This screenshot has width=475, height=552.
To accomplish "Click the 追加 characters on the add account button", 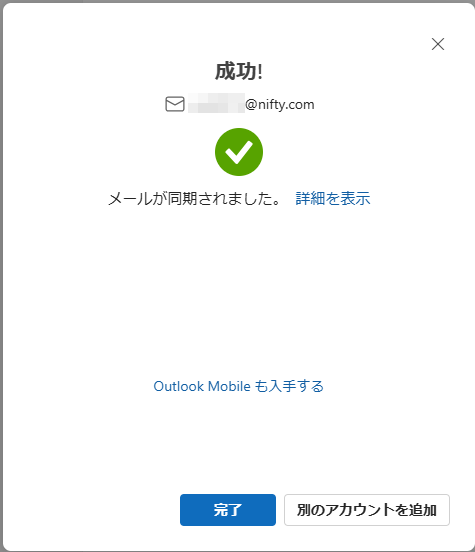I will (423, 510).
